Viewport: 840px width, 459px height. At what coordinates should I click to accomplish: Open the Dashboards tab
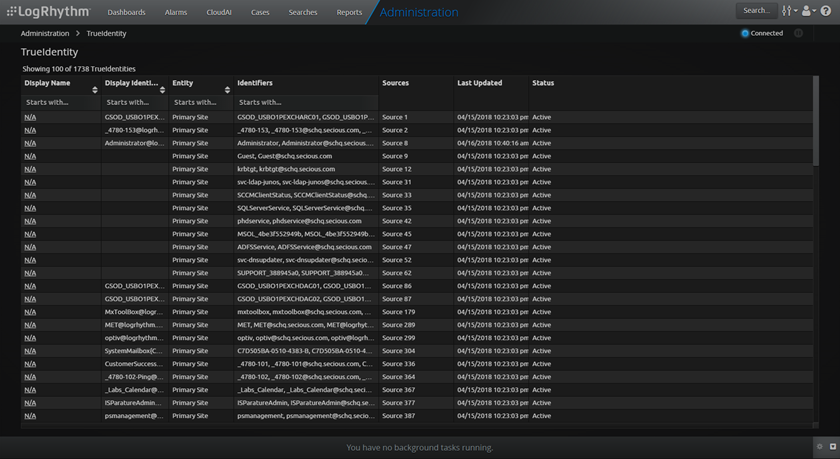pos(125,12)
